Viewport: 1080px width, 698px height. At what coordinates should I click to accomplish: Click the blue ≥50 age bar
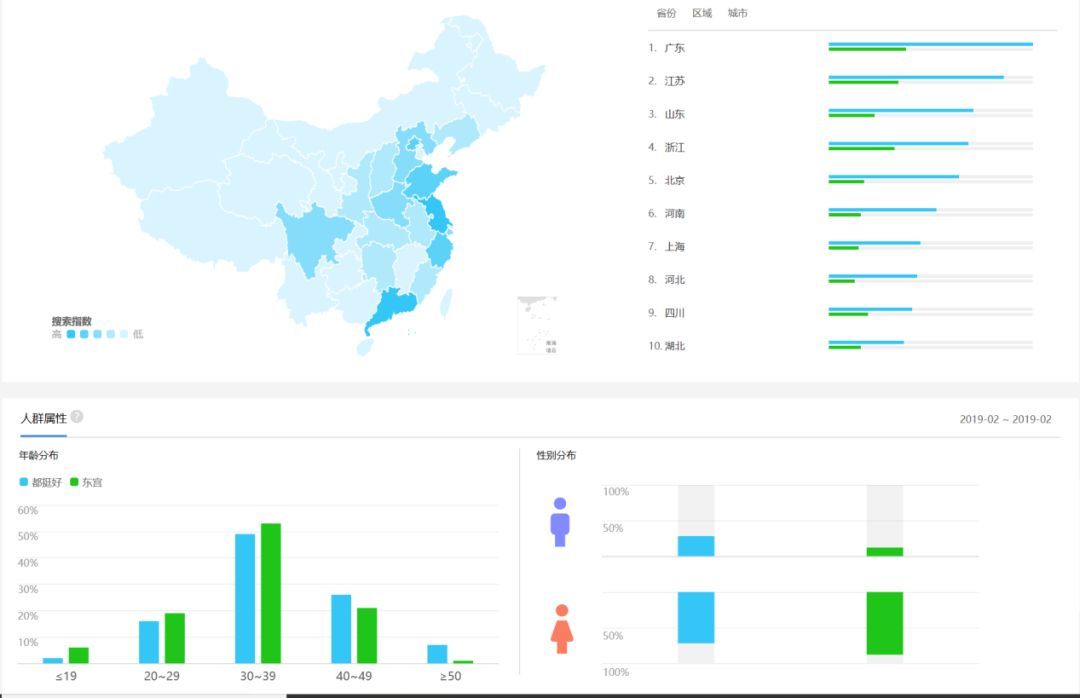coord(437,654)
